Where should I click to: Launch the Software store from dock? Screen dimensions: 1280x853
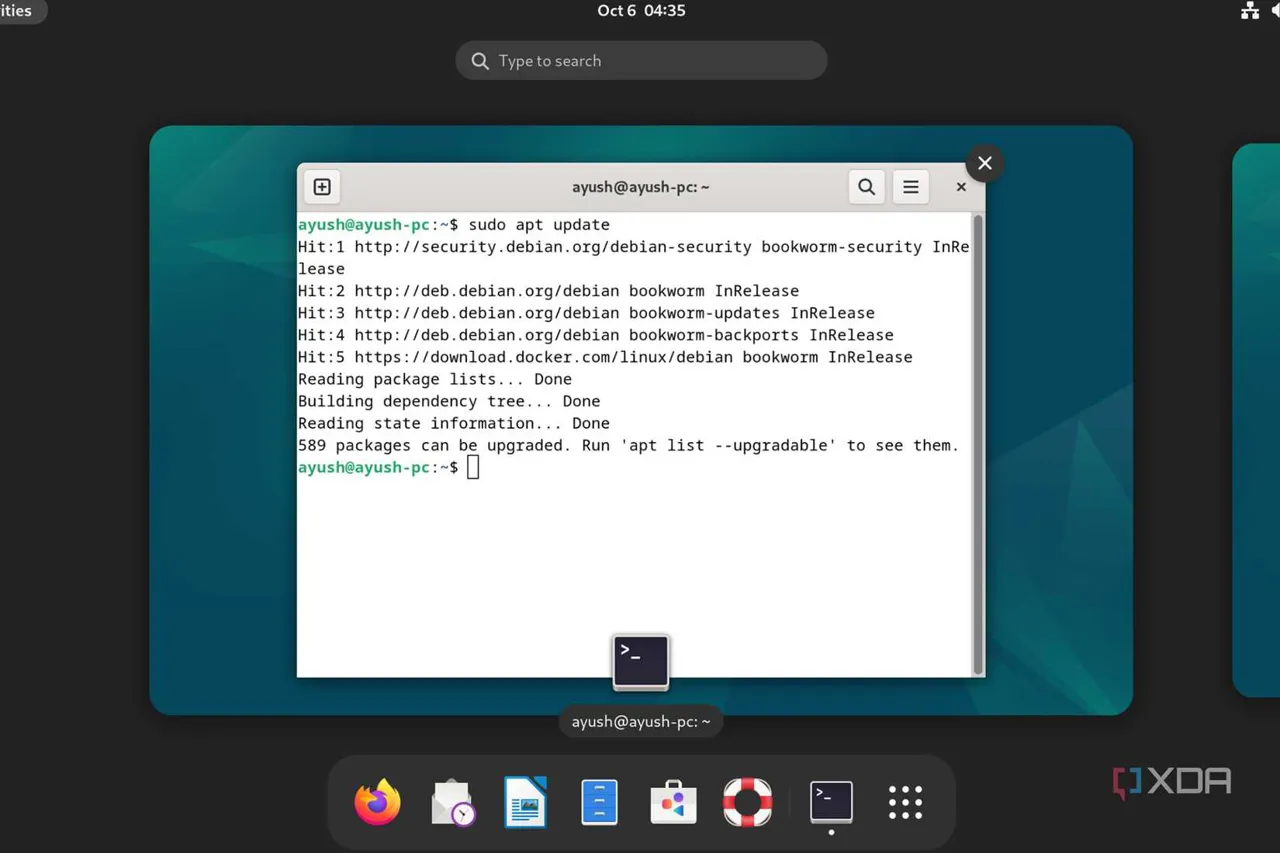[673, 802]
